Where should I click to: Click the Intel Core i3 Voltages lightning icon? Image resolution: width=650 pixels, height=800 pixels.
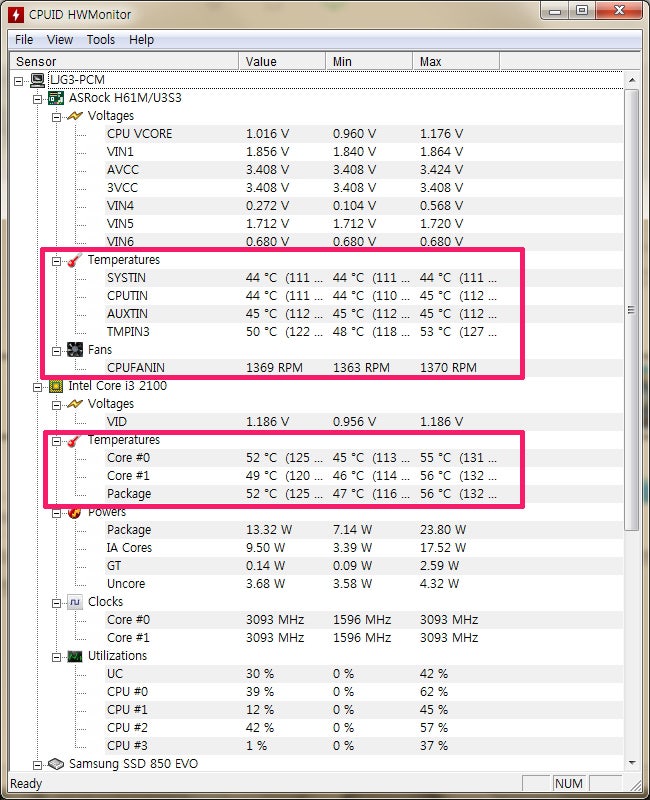click(74, 404)
